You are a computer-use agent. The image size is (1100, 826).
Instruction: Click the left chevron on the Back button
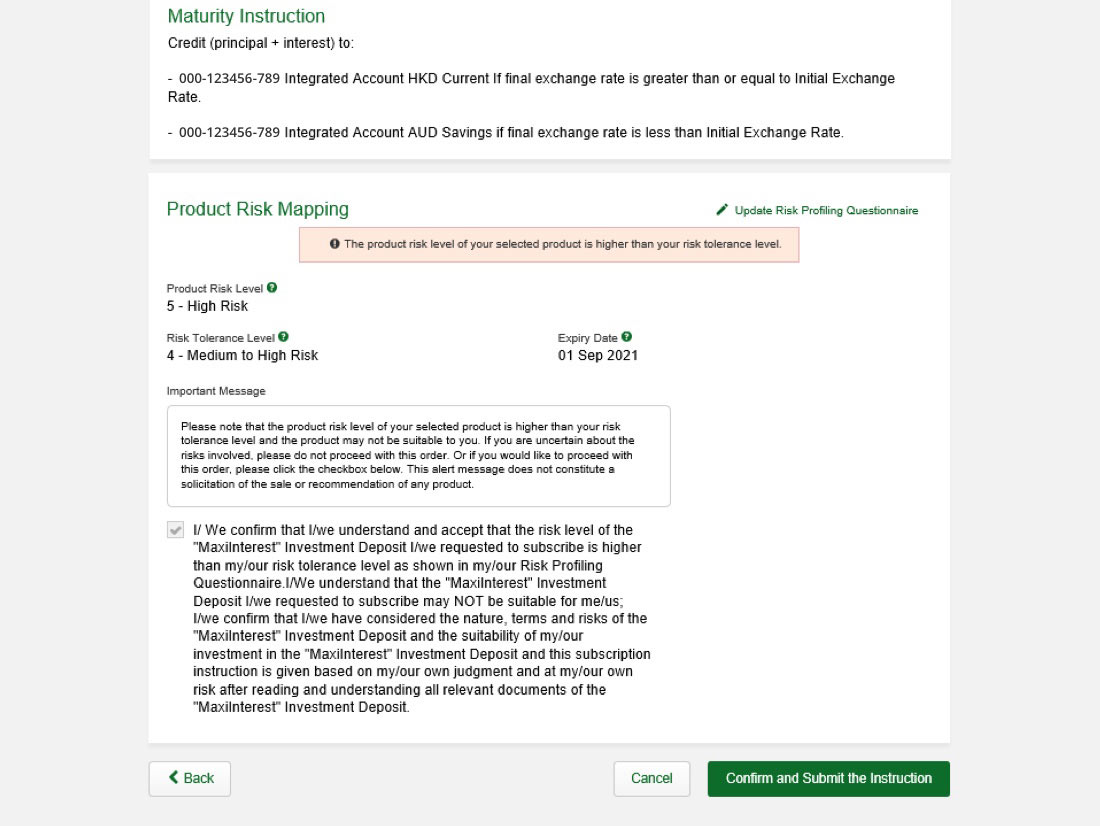pyautogui.click(x=174, y=778)
